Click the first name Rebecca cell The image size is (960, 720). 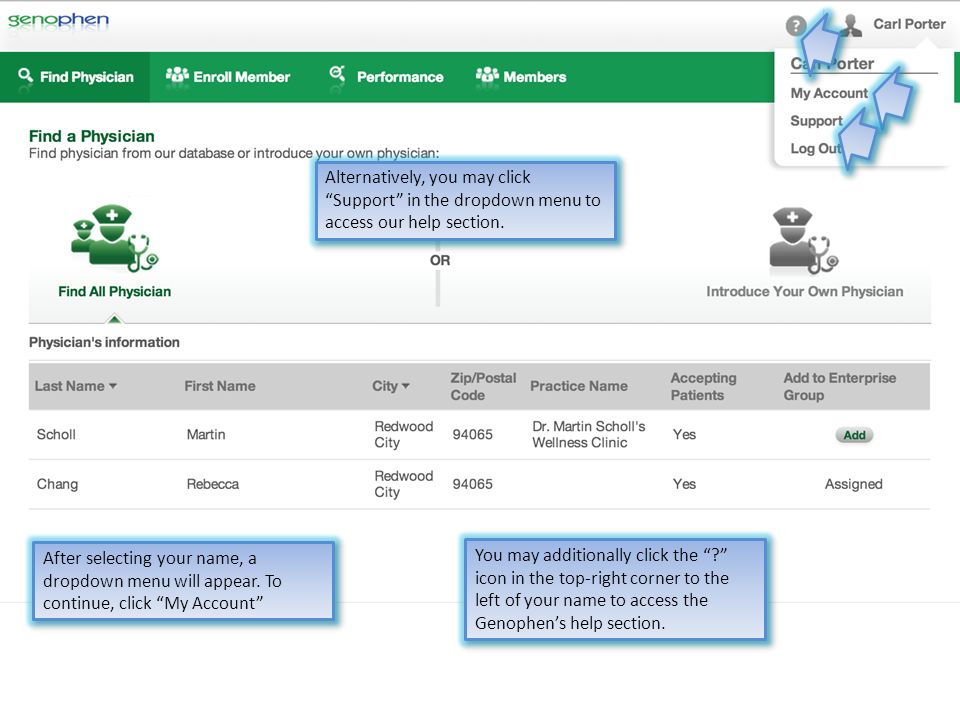pyautogui.click(x=212, y=484)
